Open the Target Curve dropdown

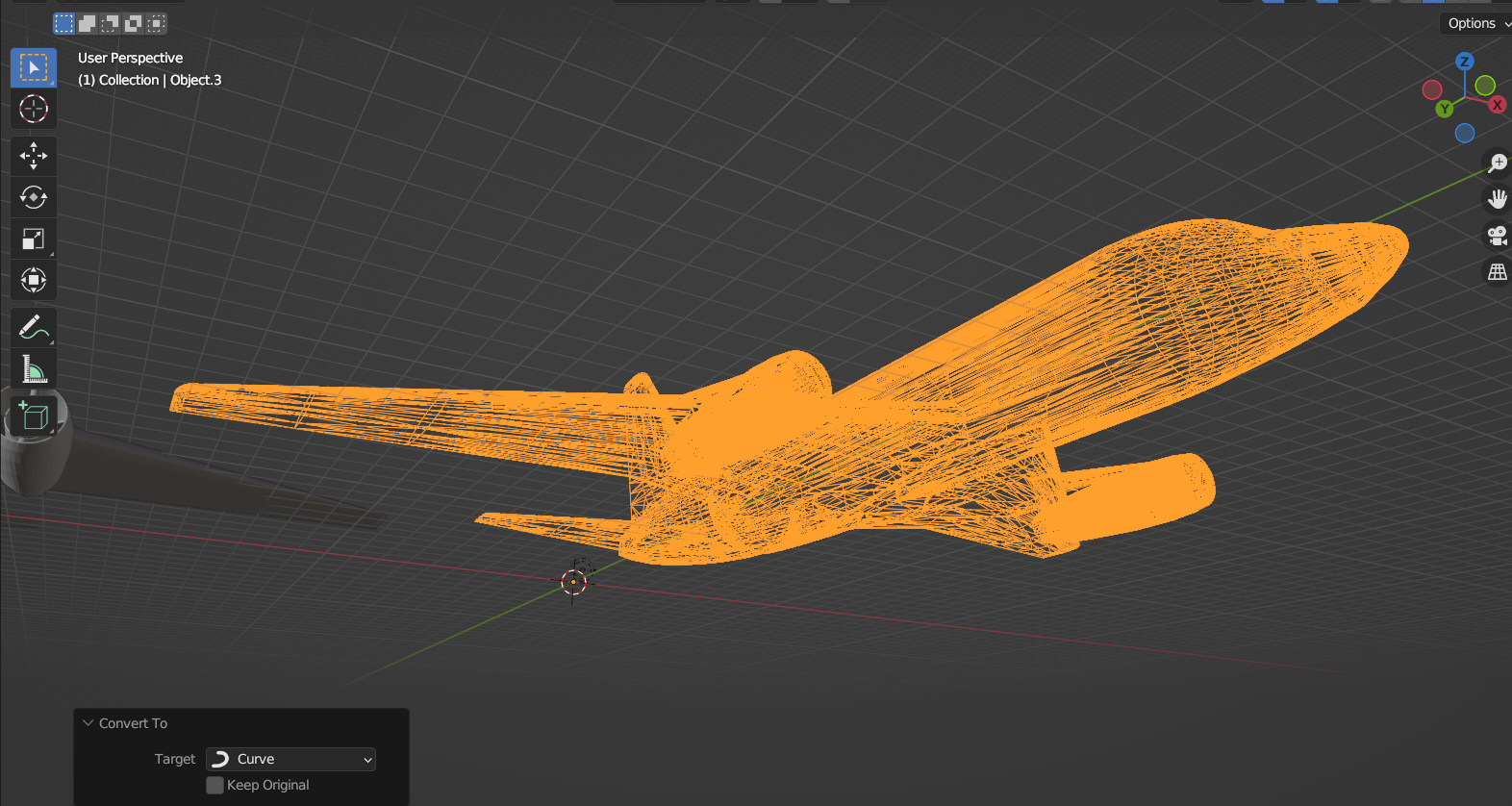tap(290, 759)
